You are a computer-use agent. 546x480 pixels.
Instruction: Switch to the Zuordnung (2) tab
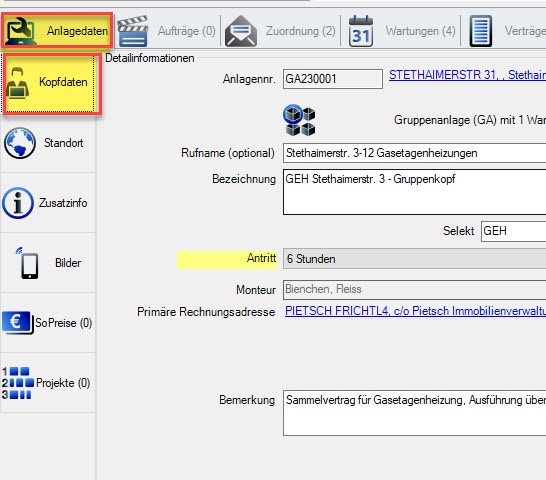coord(281,31)
